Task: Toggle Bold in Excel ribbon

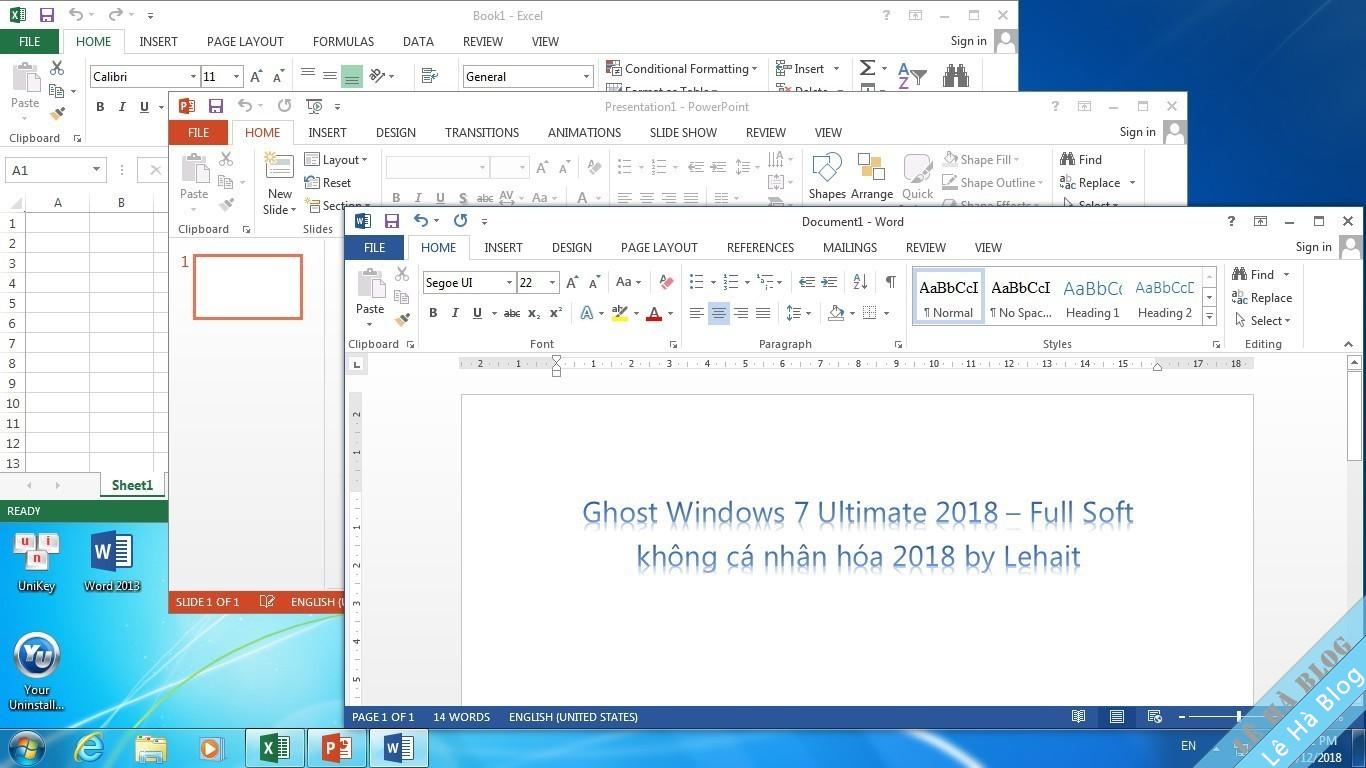Action: (99, 107)
